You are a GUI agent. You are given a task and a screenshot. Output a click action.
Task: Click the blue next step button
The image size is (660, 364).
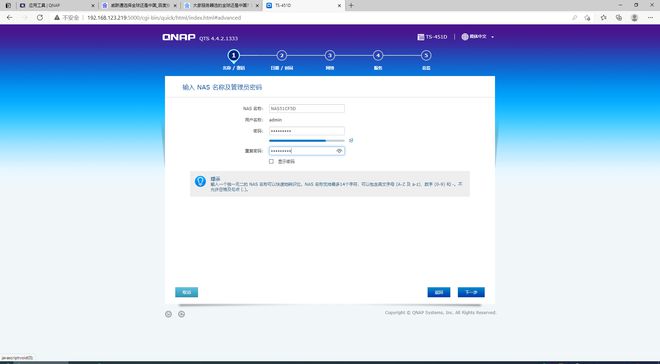471,292
